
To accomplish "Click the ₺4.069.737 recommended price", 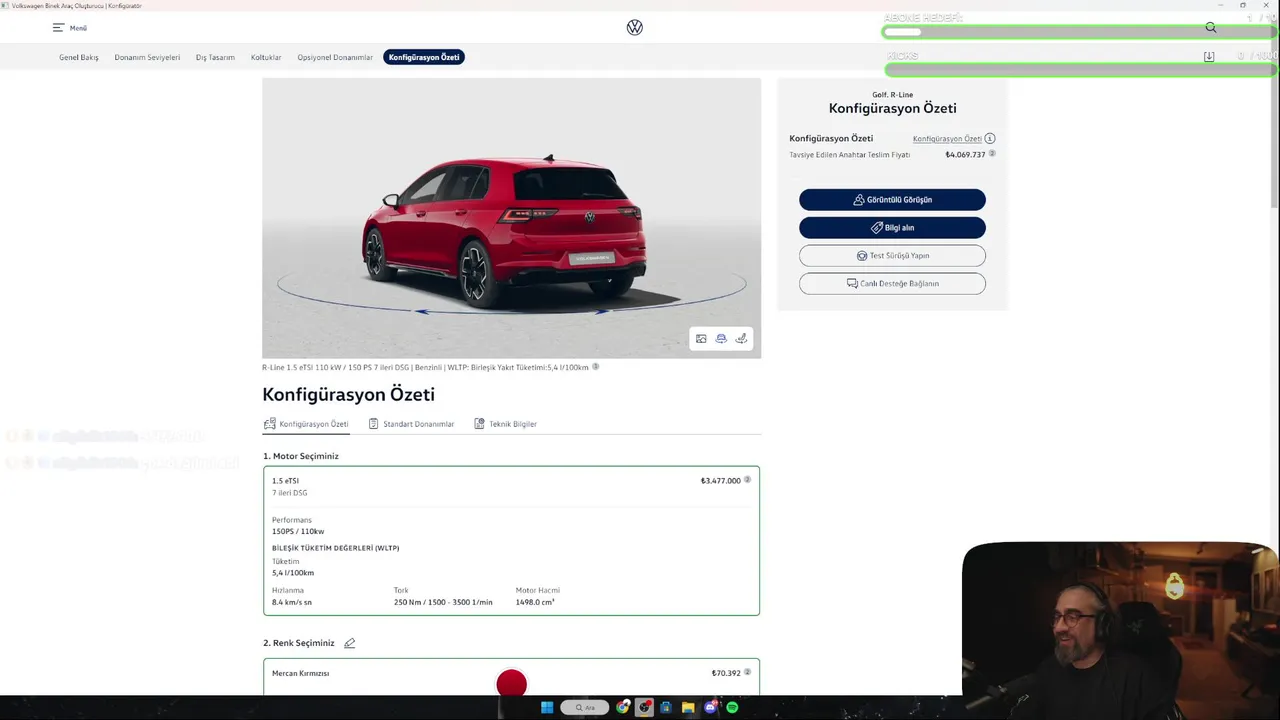I will click(965, 155).
